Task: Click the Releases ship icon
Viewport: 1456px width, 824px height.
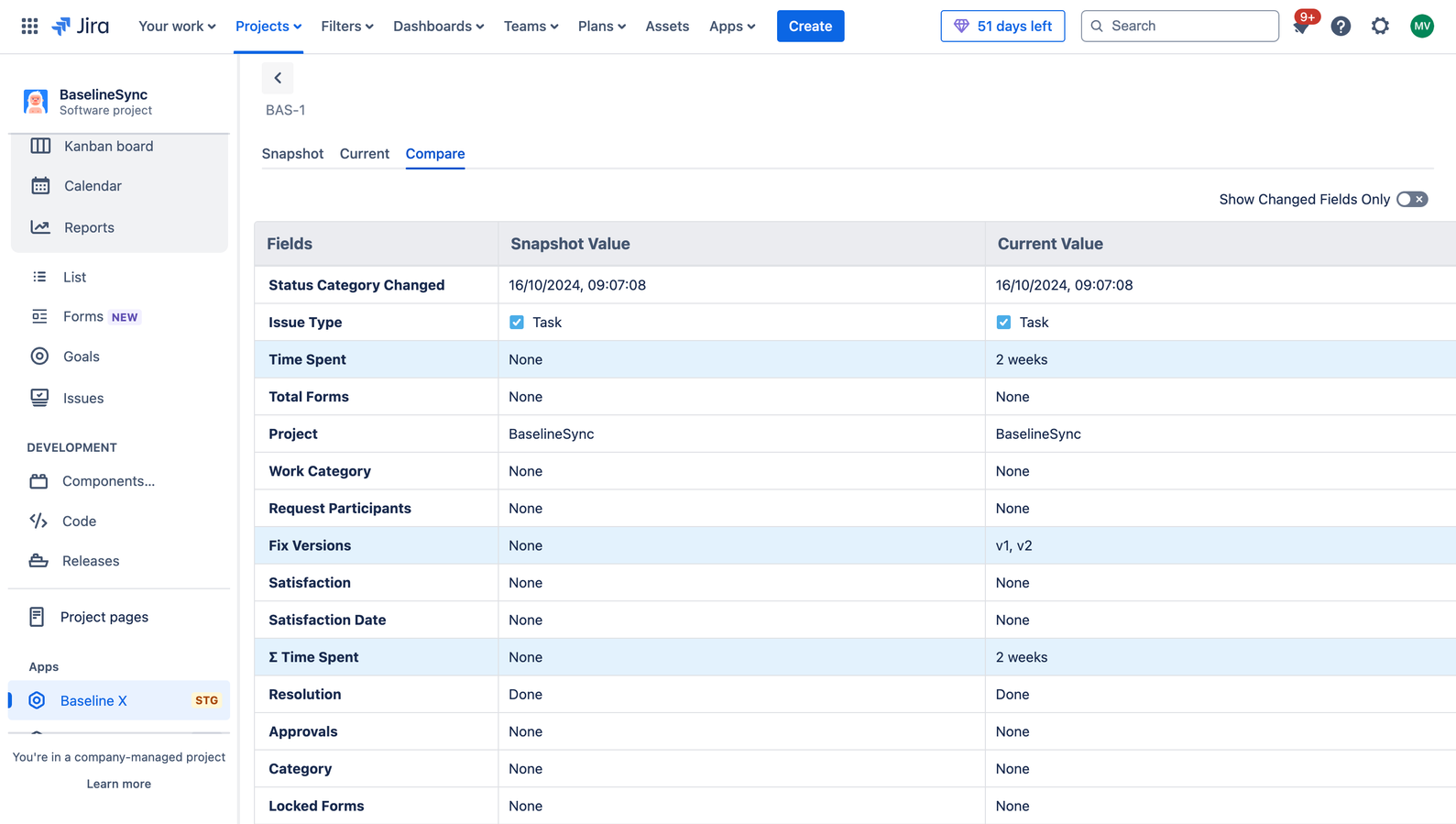Action: 38,561
